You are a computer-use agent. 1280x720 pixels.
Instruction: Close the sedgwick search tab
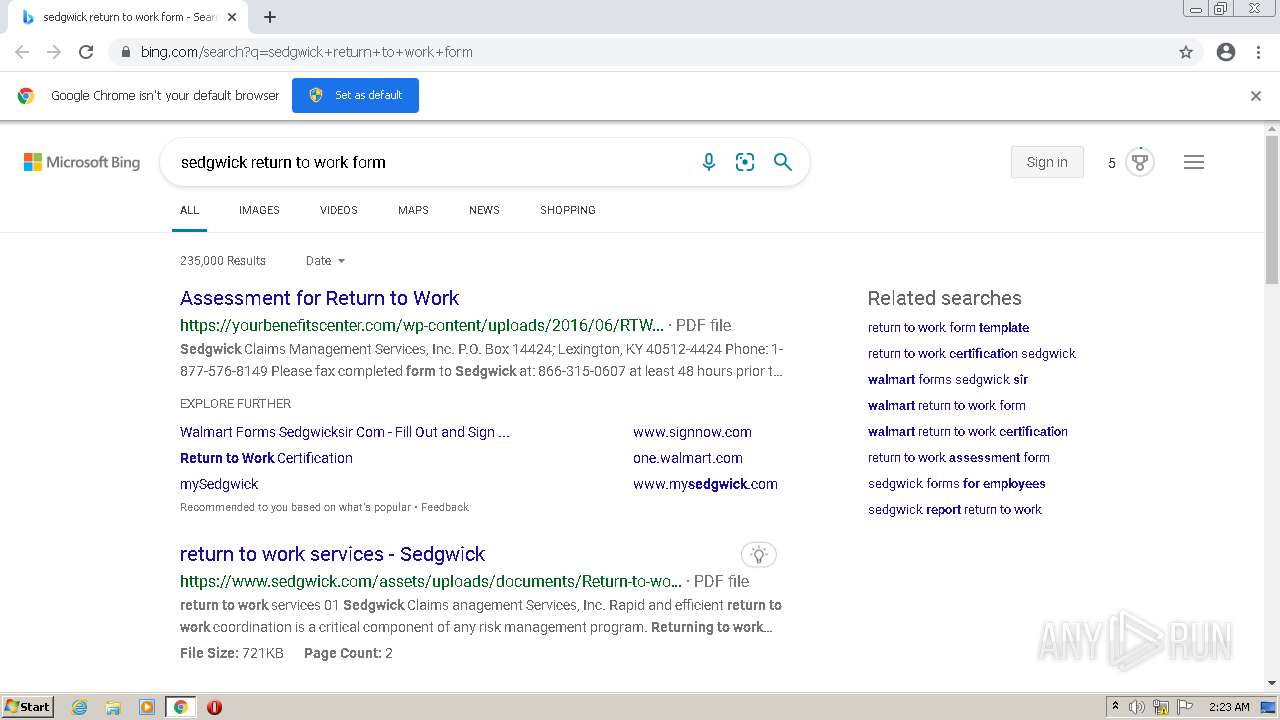(232, 17)
